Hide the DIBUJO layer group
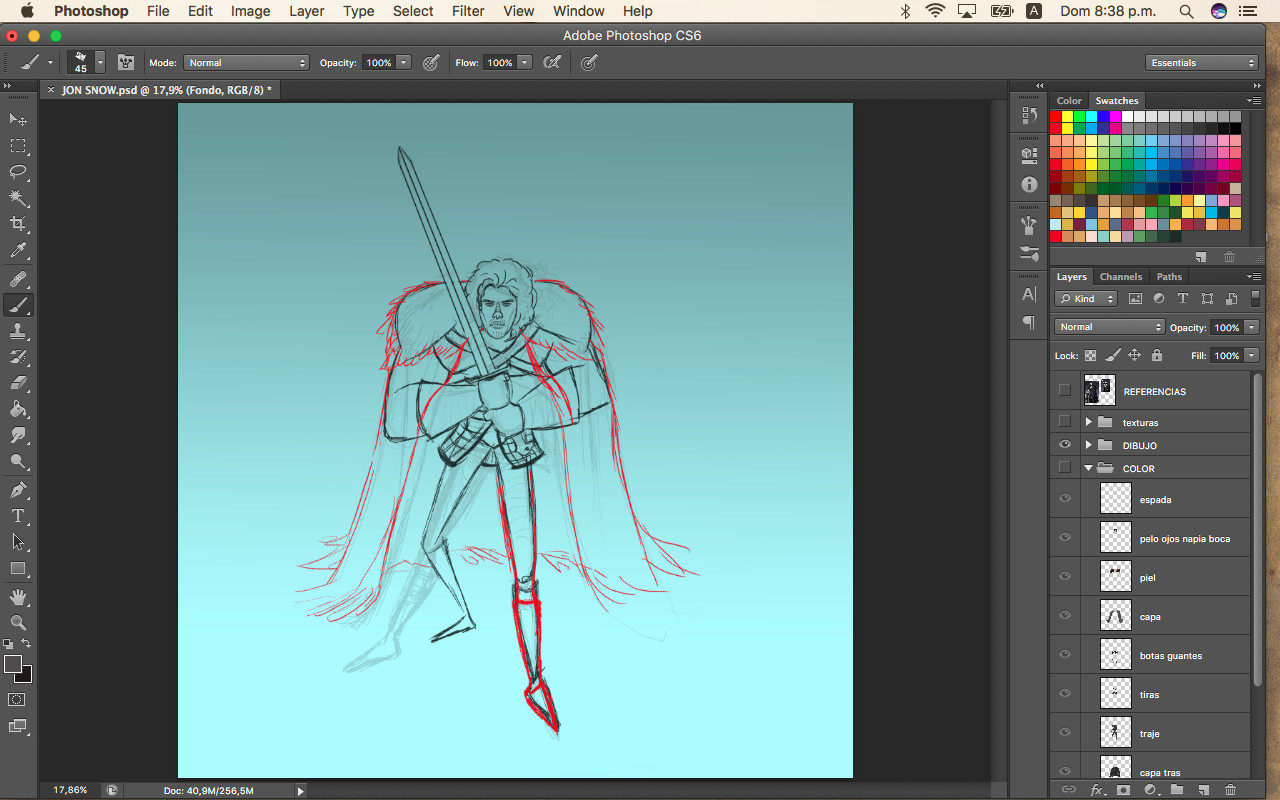The height and width of the screenshot is (800, 1280). pos(1064,445)
